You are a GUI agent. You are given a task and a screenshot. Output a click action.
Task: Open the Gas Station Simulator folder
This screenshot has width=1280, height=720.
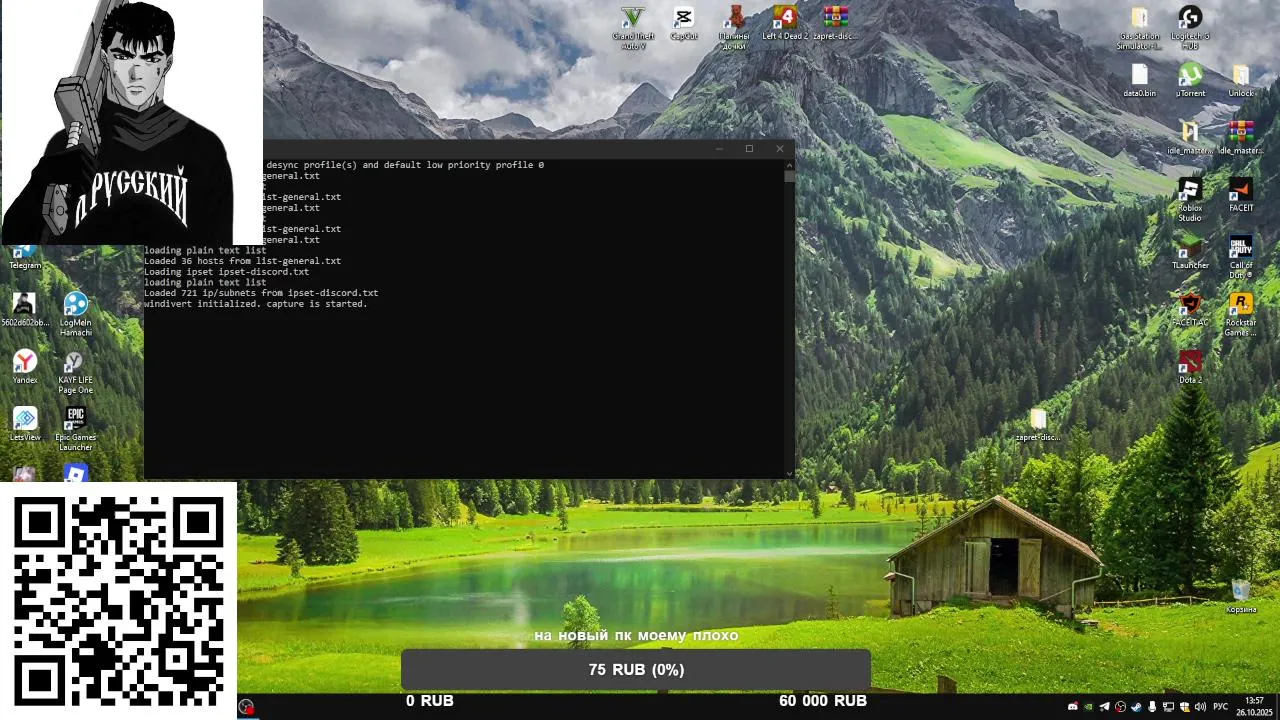[1139, 28]
